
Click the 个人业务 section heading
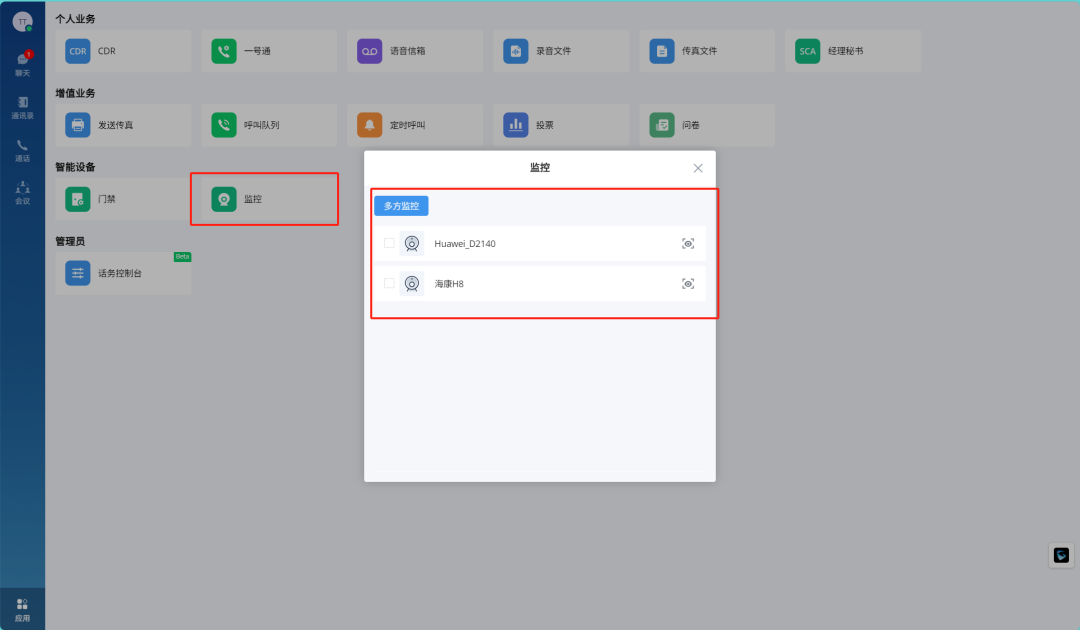click(75, 19)
